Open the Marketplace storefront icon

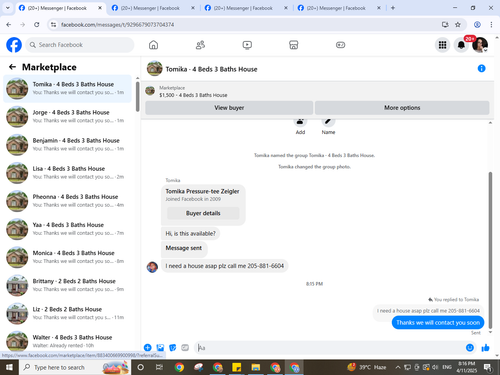(x=294, y=45)
